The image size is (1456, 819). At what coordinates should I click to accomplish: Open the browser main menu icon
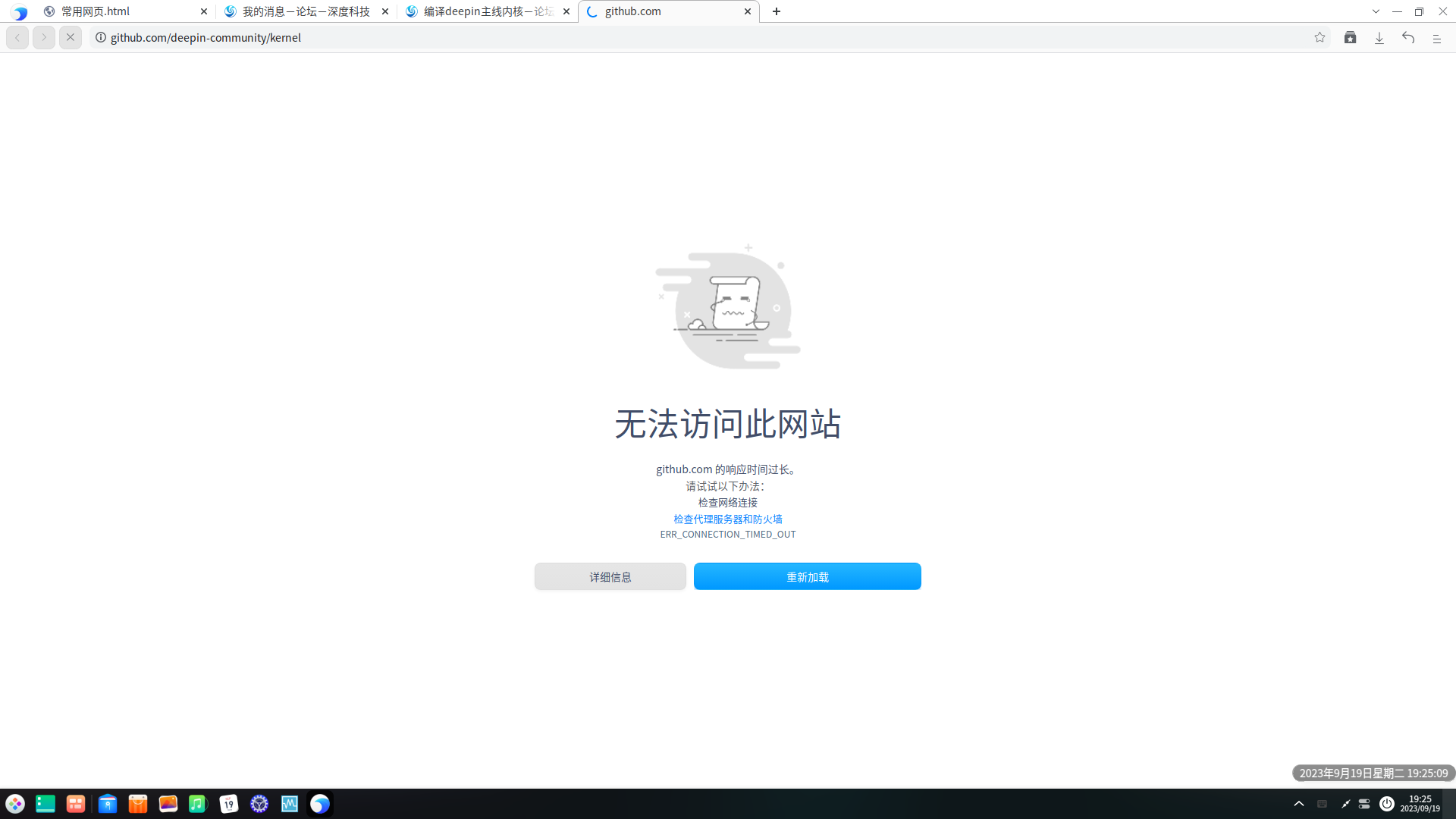click(1437, 37)
